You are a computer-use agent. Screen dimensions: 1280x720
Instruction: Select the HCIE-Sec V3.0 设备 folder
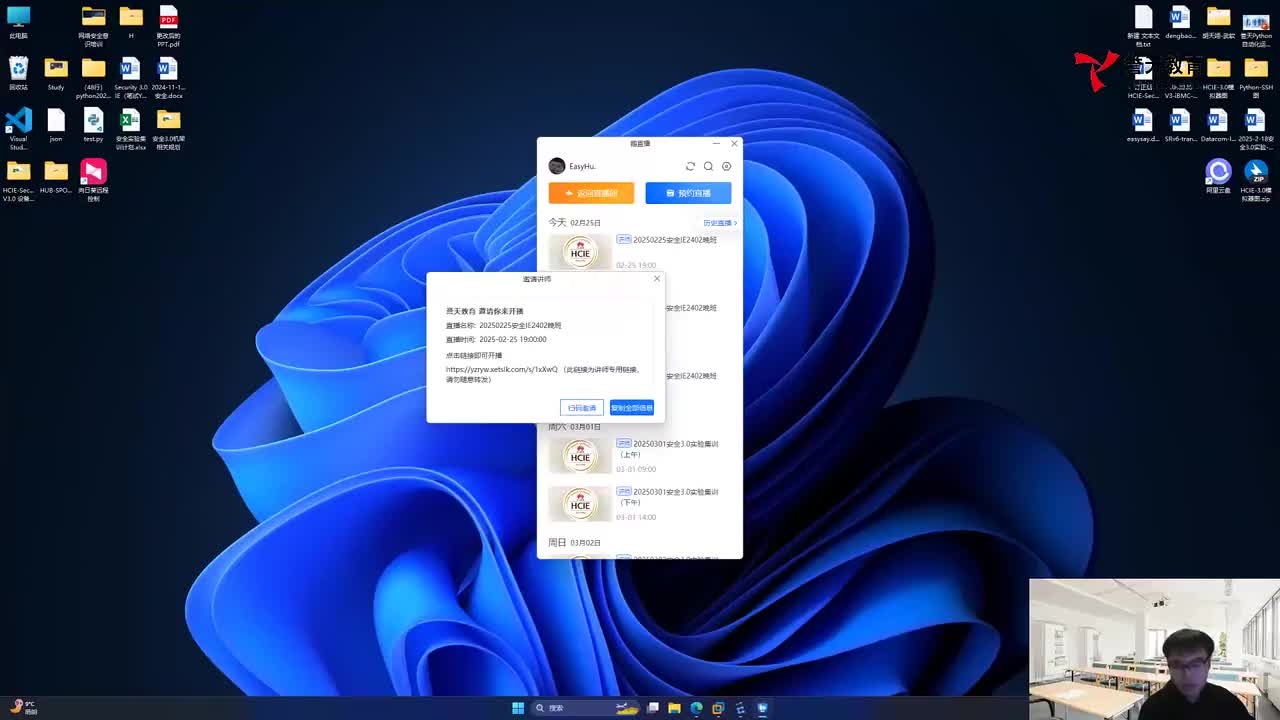tap(18, 181)
